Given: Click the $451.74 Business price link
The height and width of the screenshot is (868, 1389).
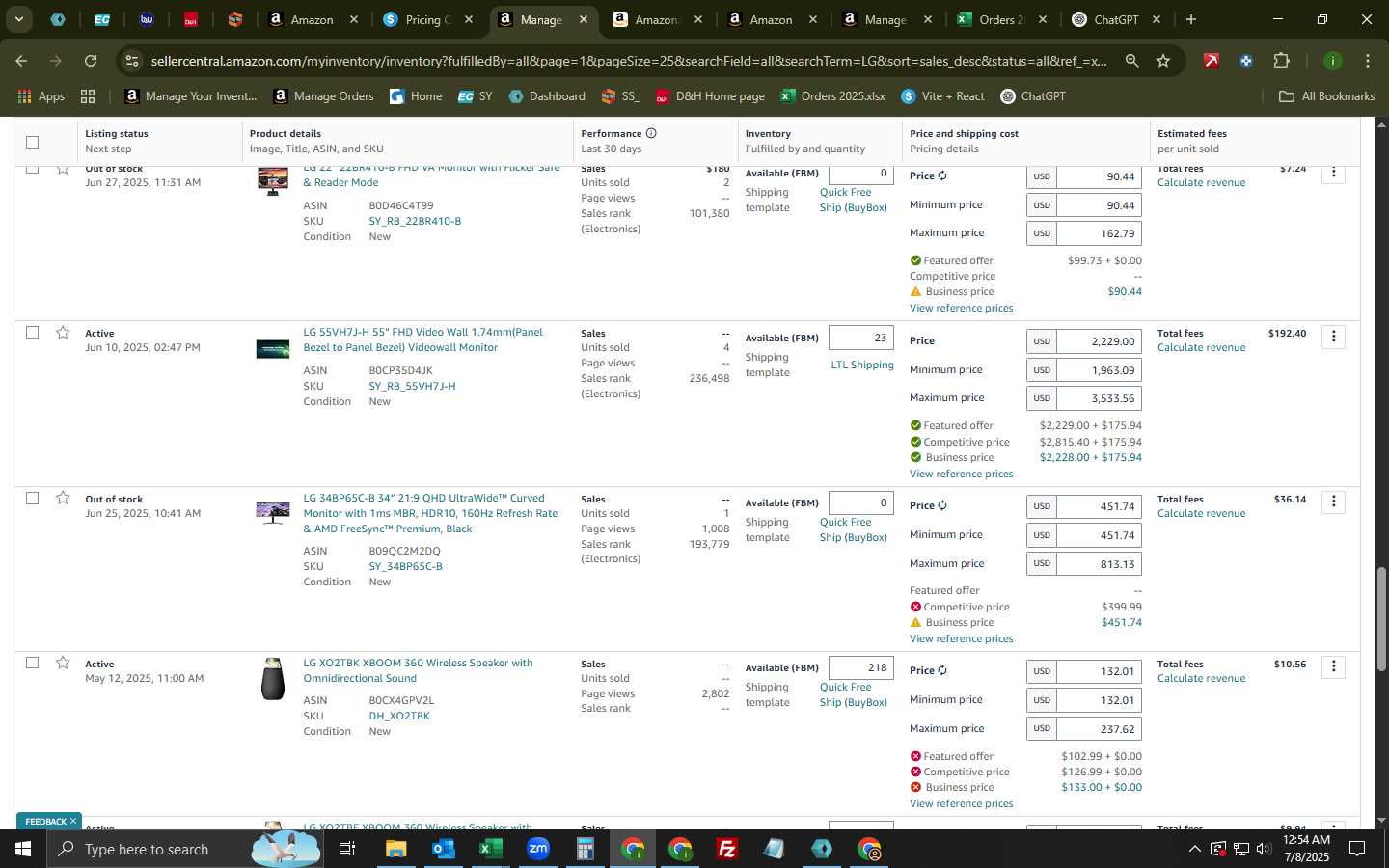Looking at the screenshot, I should tap(1121, 622).
